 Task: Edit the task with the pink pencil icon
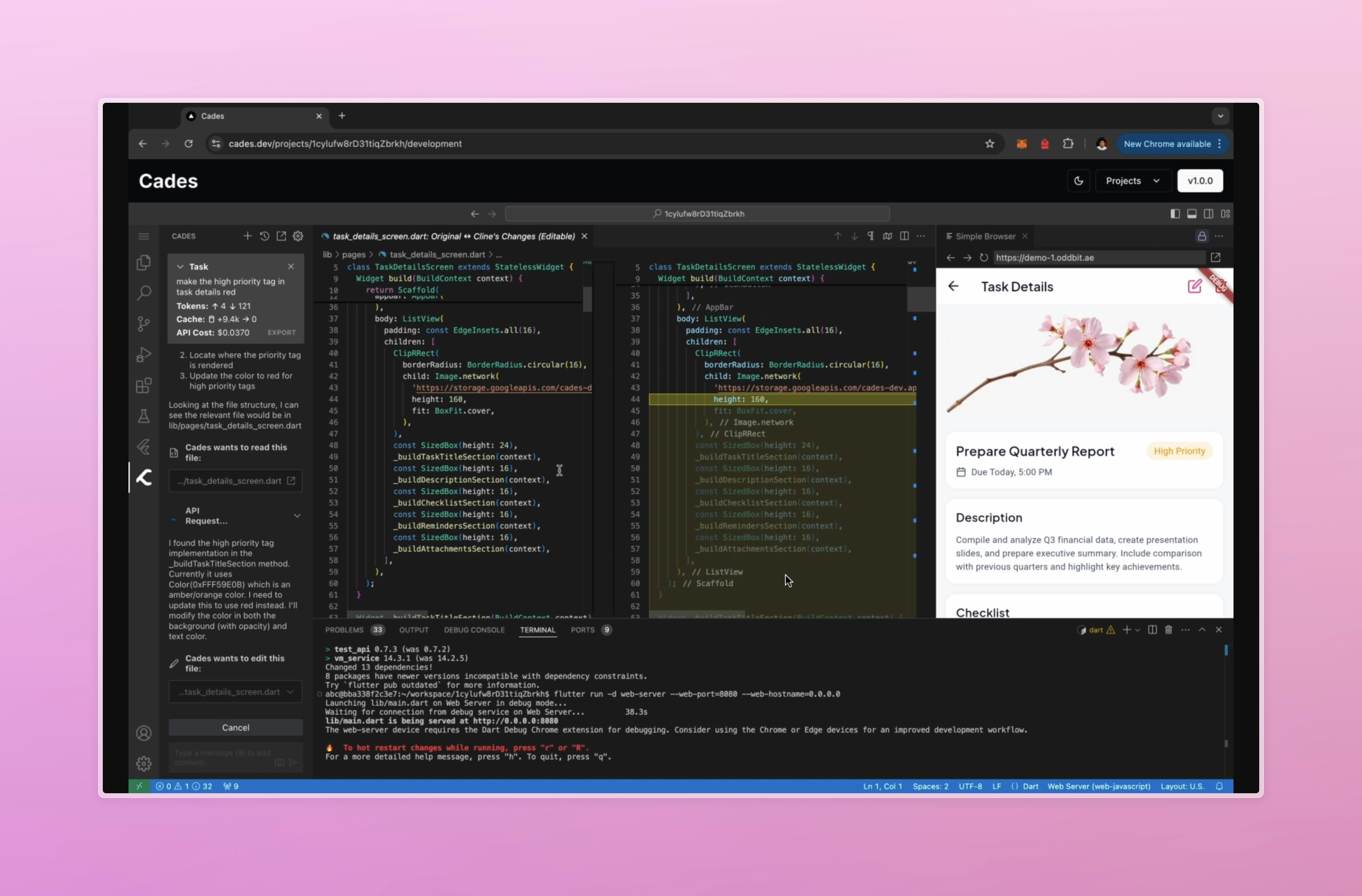(x=1194, y=286)
